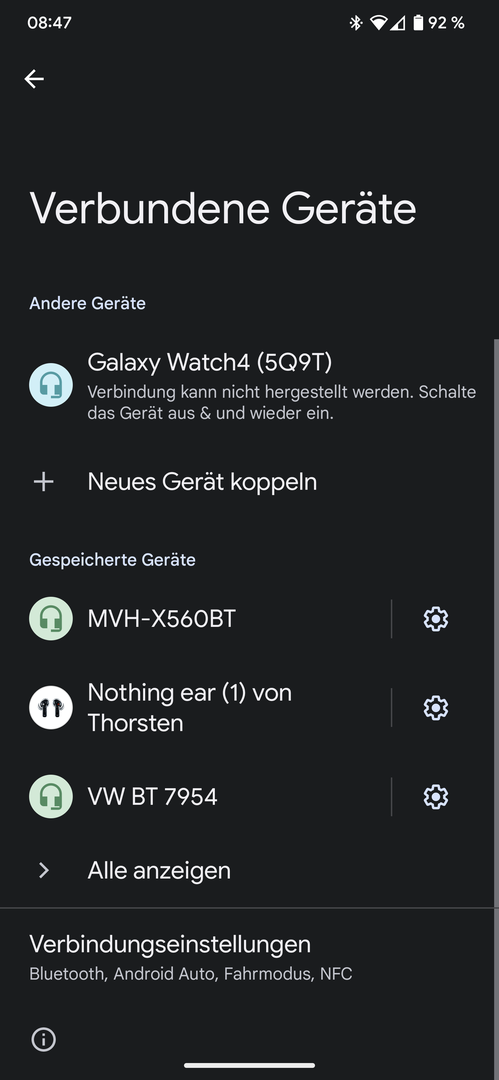
Task: Tap the MVH-X560BT headset icon
Action: pos(51,619)
